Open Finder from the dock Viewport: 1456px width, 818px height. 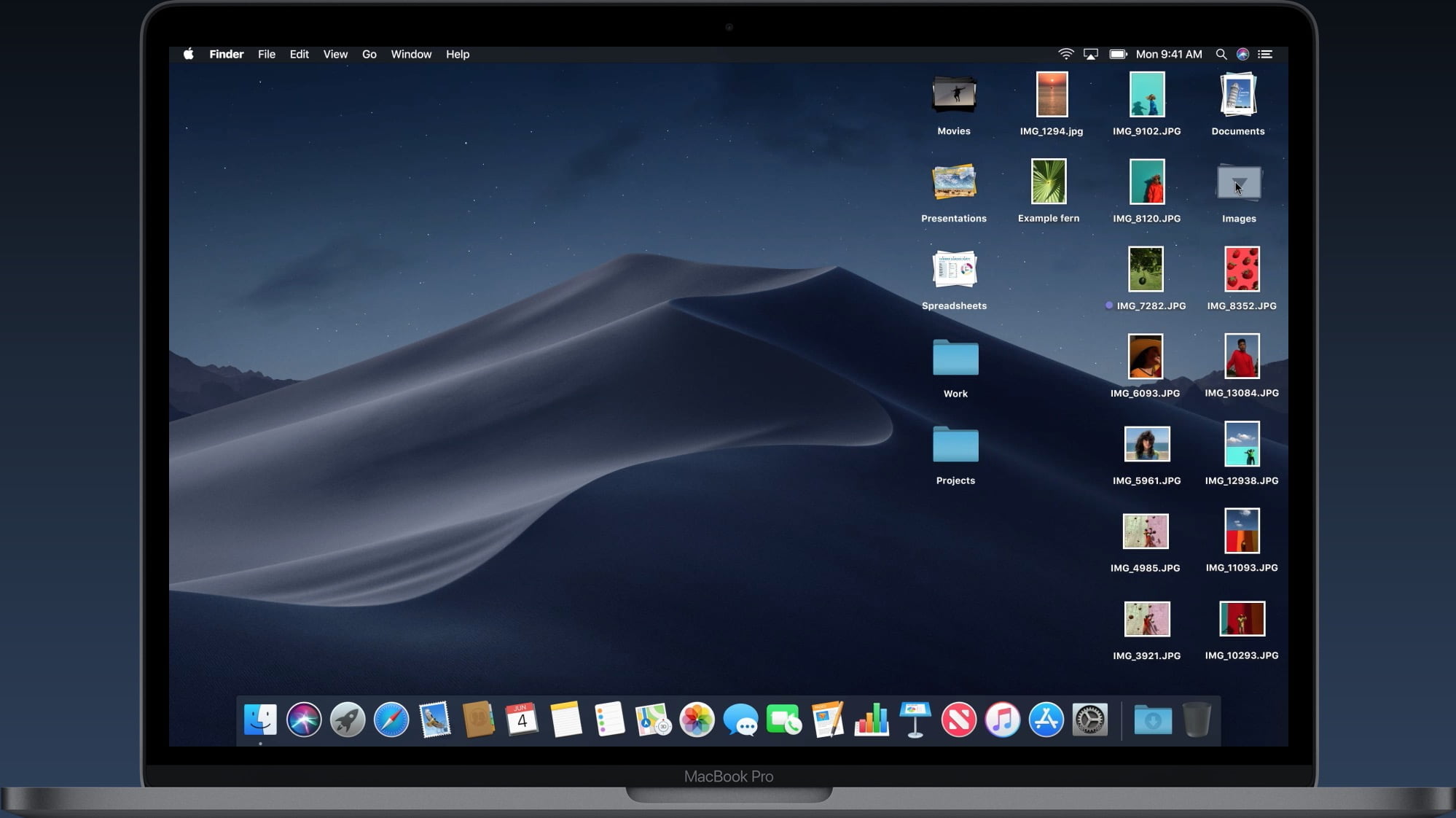(258, 720)
